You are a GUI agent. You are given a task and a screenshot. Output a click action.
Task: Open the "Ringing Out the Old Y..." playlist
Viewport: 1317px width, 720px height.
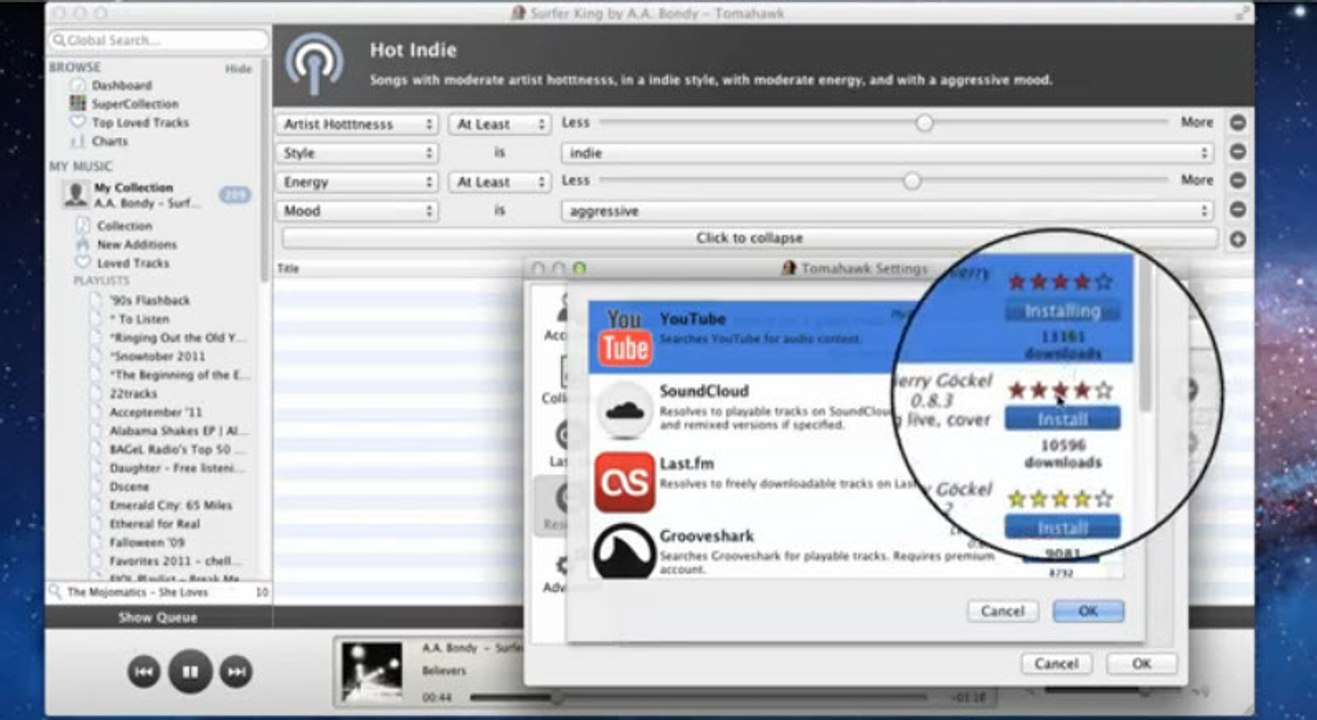coord(178,338)
